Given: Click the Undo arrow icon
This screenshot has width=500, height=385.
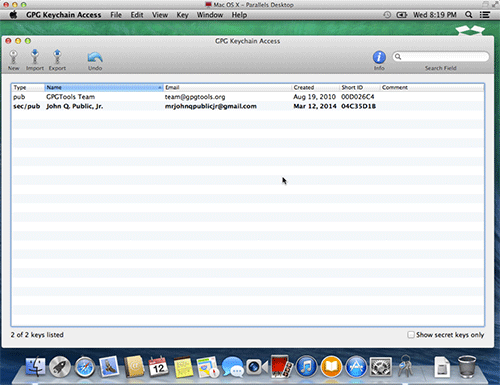Looking at the screenshot, I should pos(95,57).
